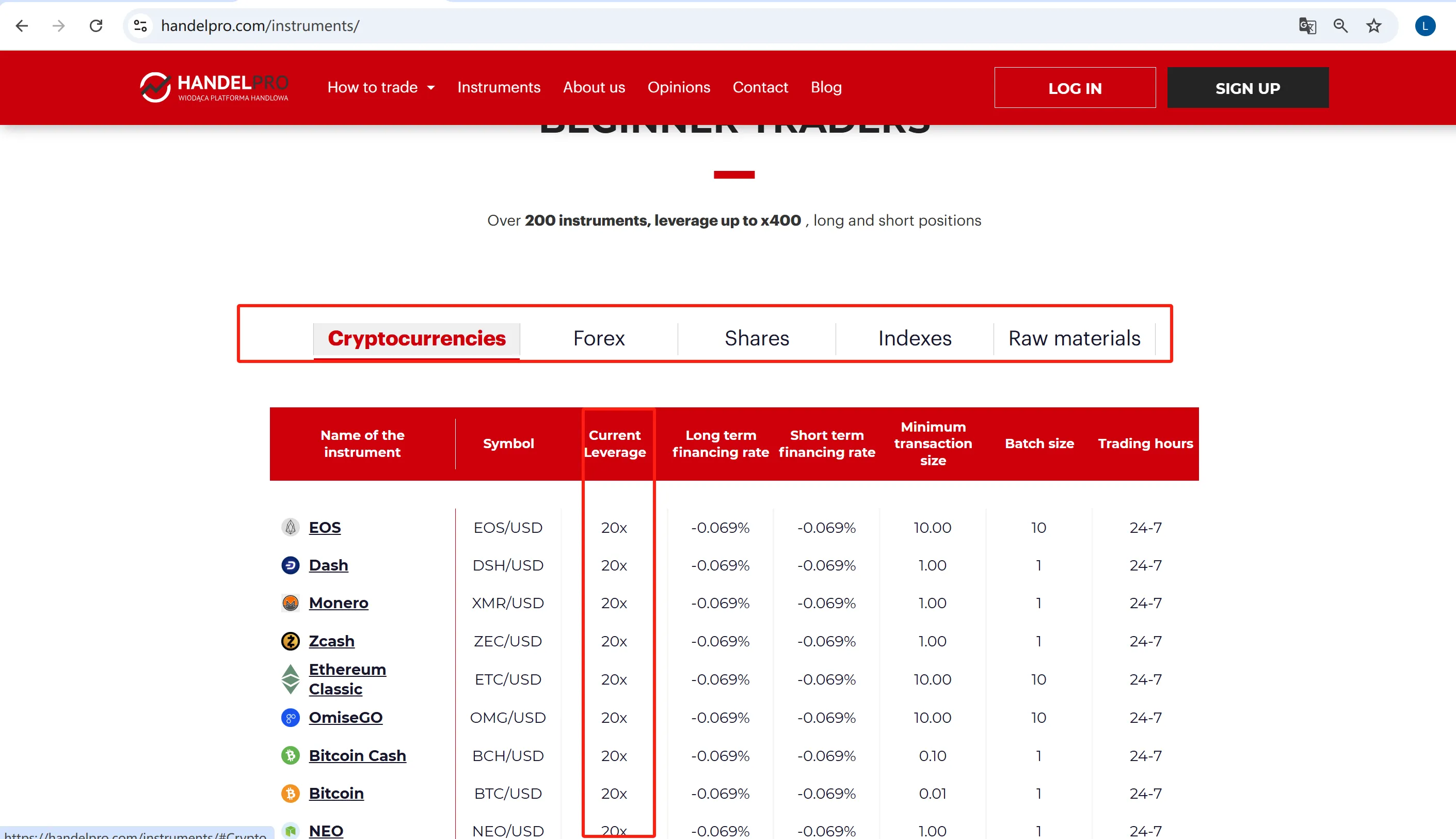Switch to the Forex tab
Image resolution: width=1456 pixels, height=839 pixels.
598,338
